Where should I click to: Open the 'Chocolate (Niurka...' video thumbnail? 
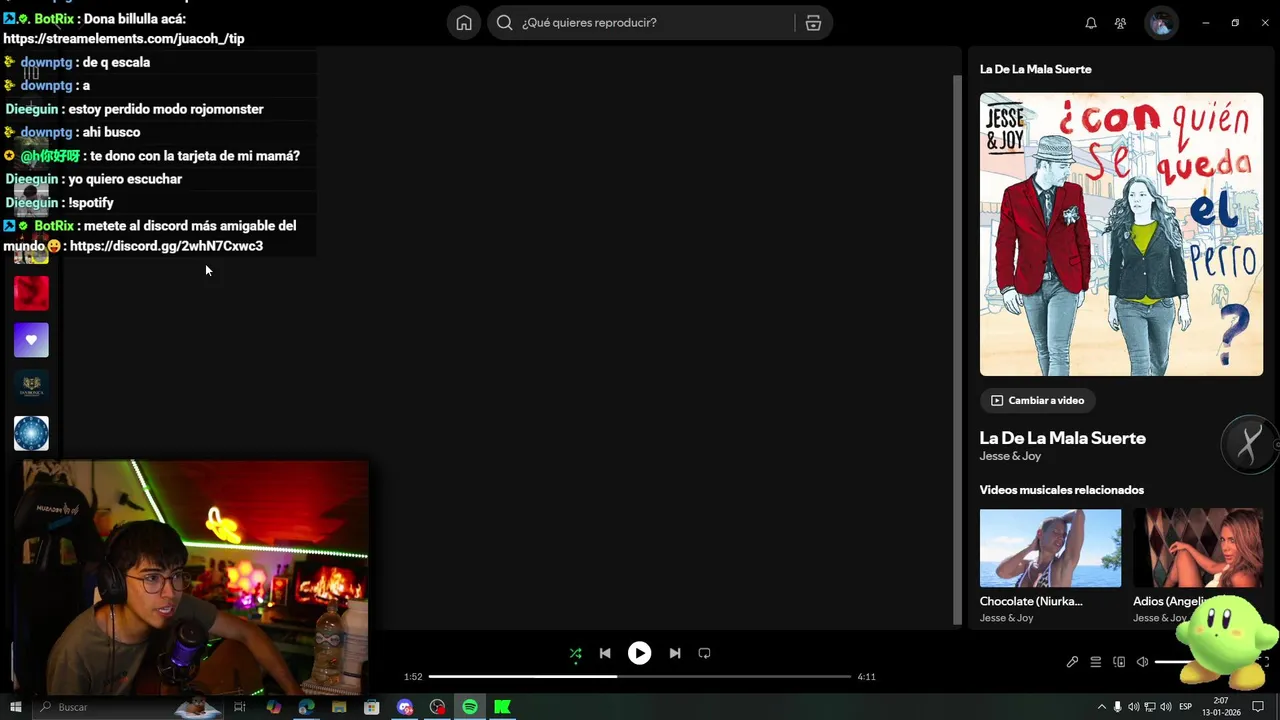pos(1050,548)
